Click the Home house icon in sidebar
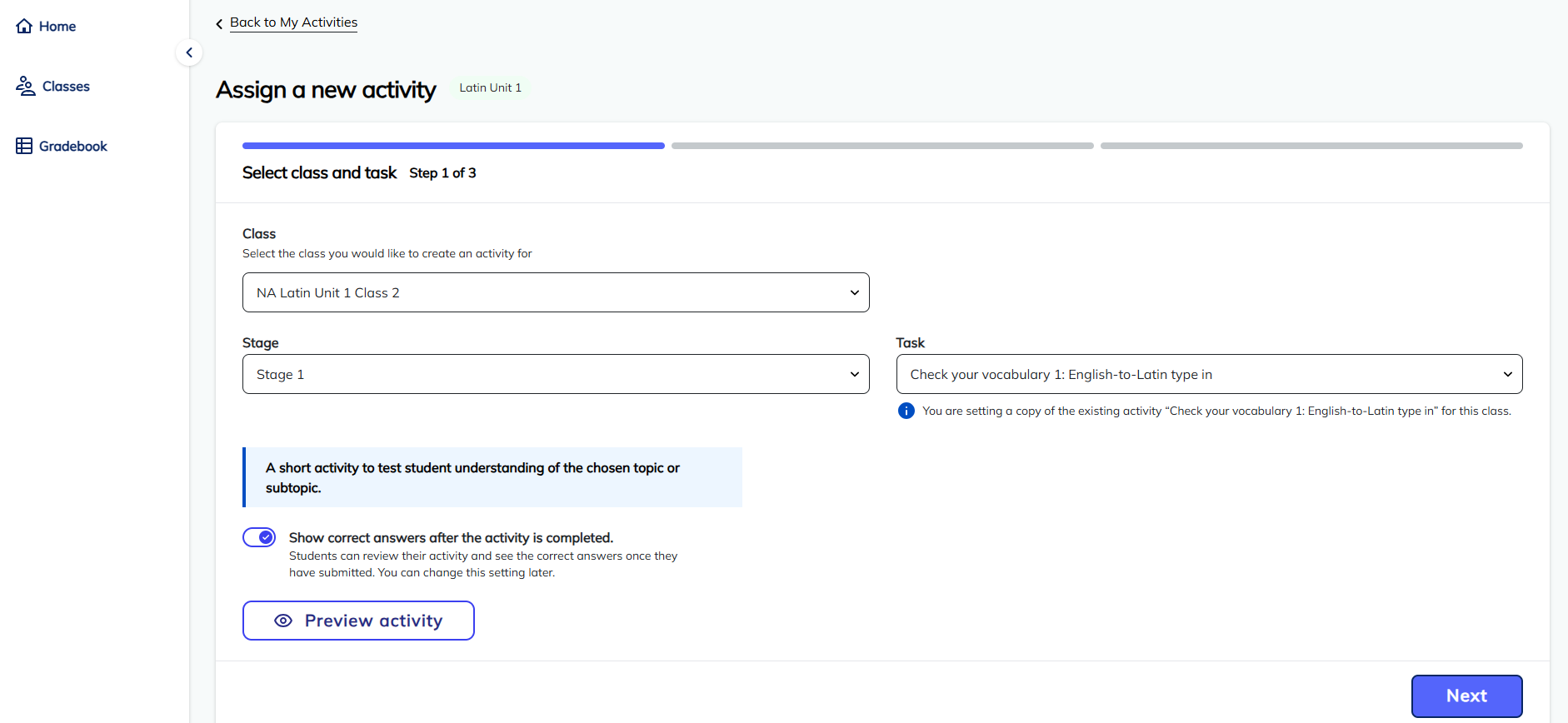Viewport: 1568px width, 723px height. pos(24,26)
